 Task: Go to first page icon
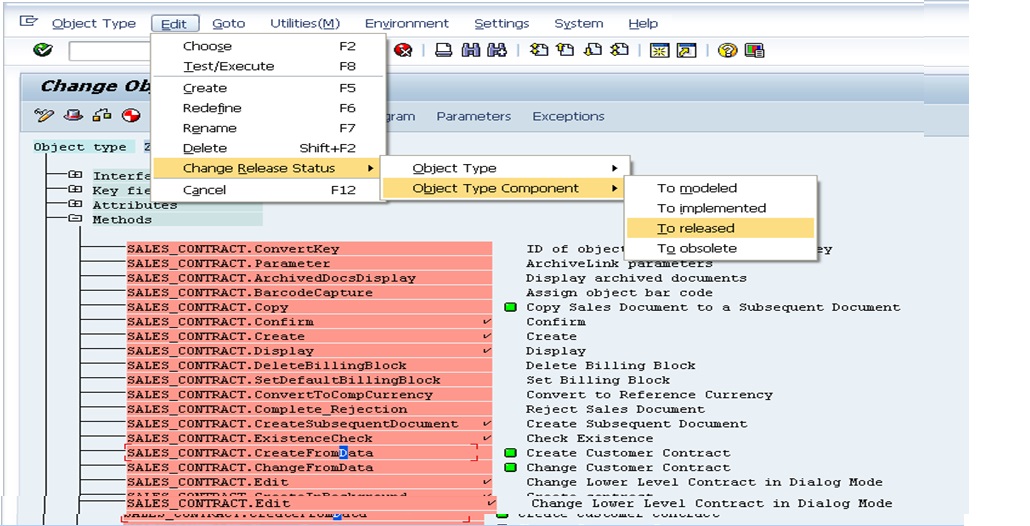click(x=539, y=50)
